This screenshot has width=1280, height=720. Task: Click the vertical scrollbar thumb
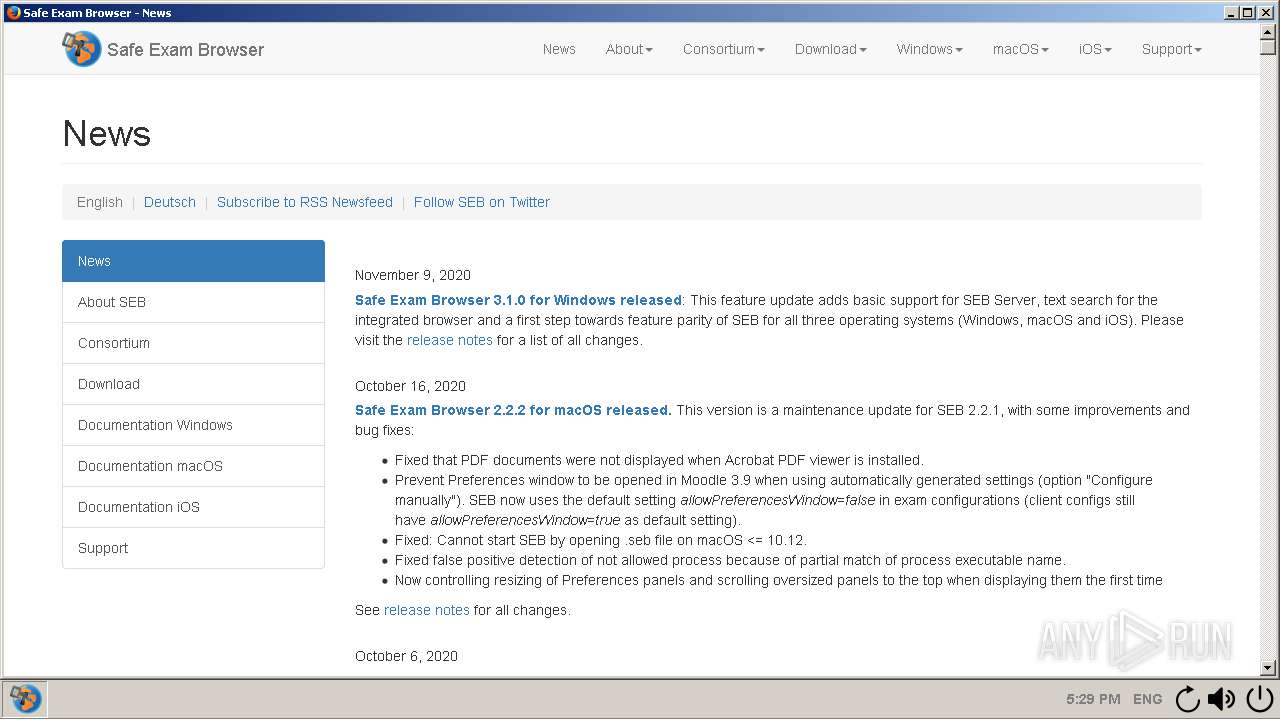[1268, 47]
